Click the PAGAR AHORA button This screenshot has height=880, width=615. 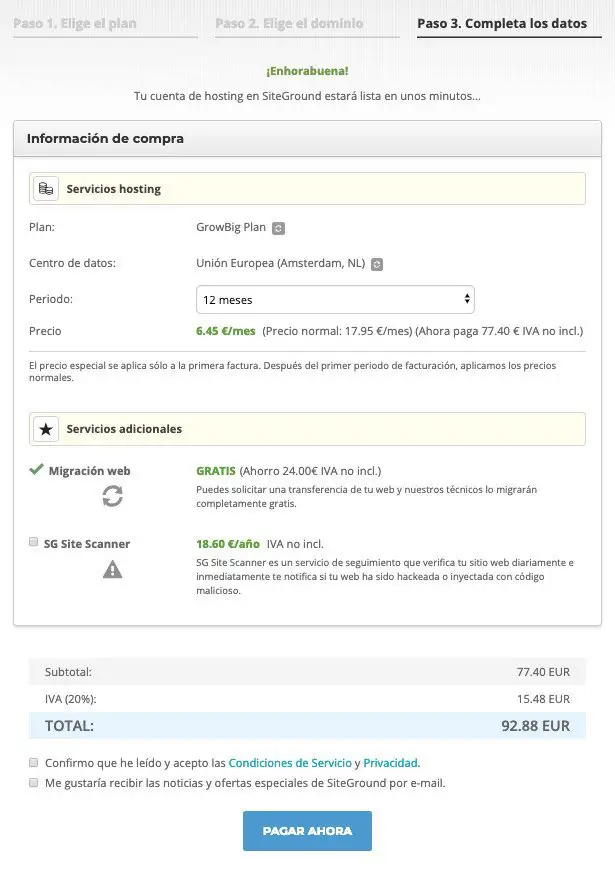coord(308,831)
